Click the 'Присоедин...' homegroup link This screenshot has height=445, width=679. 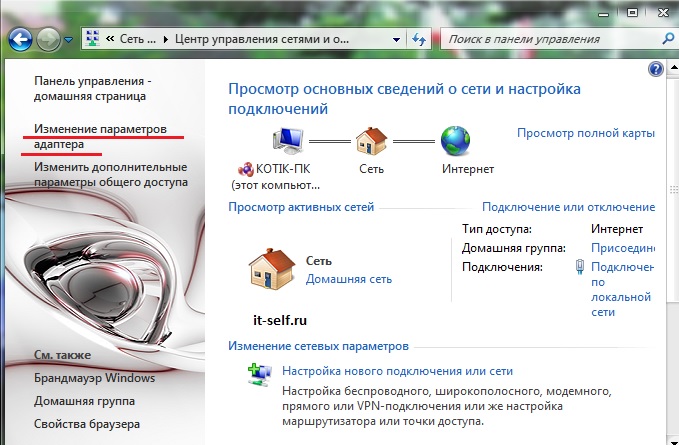[x=623, y=248]
